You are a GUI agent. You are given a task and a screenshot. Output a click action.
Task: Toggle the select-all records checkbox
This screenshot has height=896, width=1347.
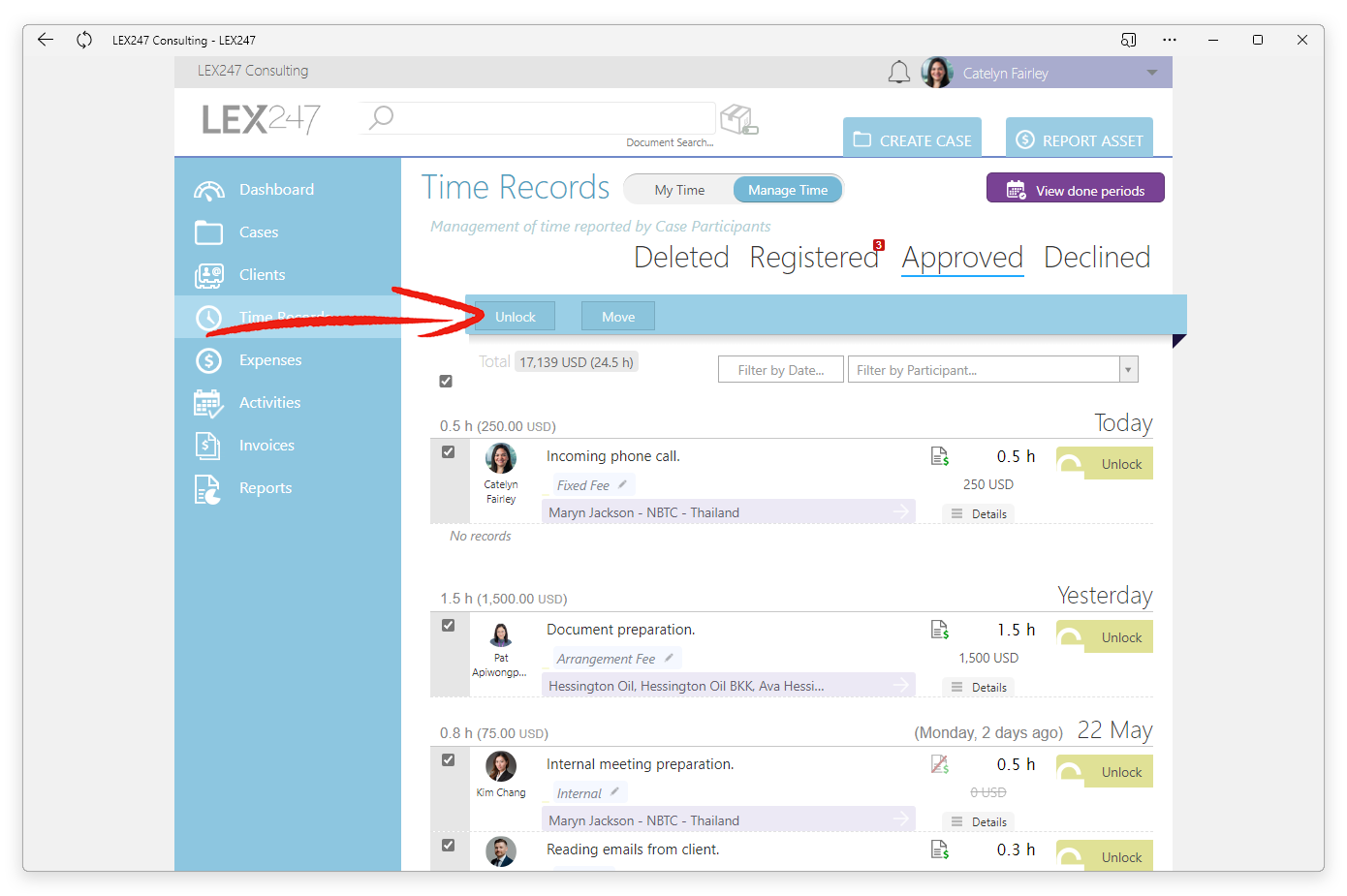point(446,381)
